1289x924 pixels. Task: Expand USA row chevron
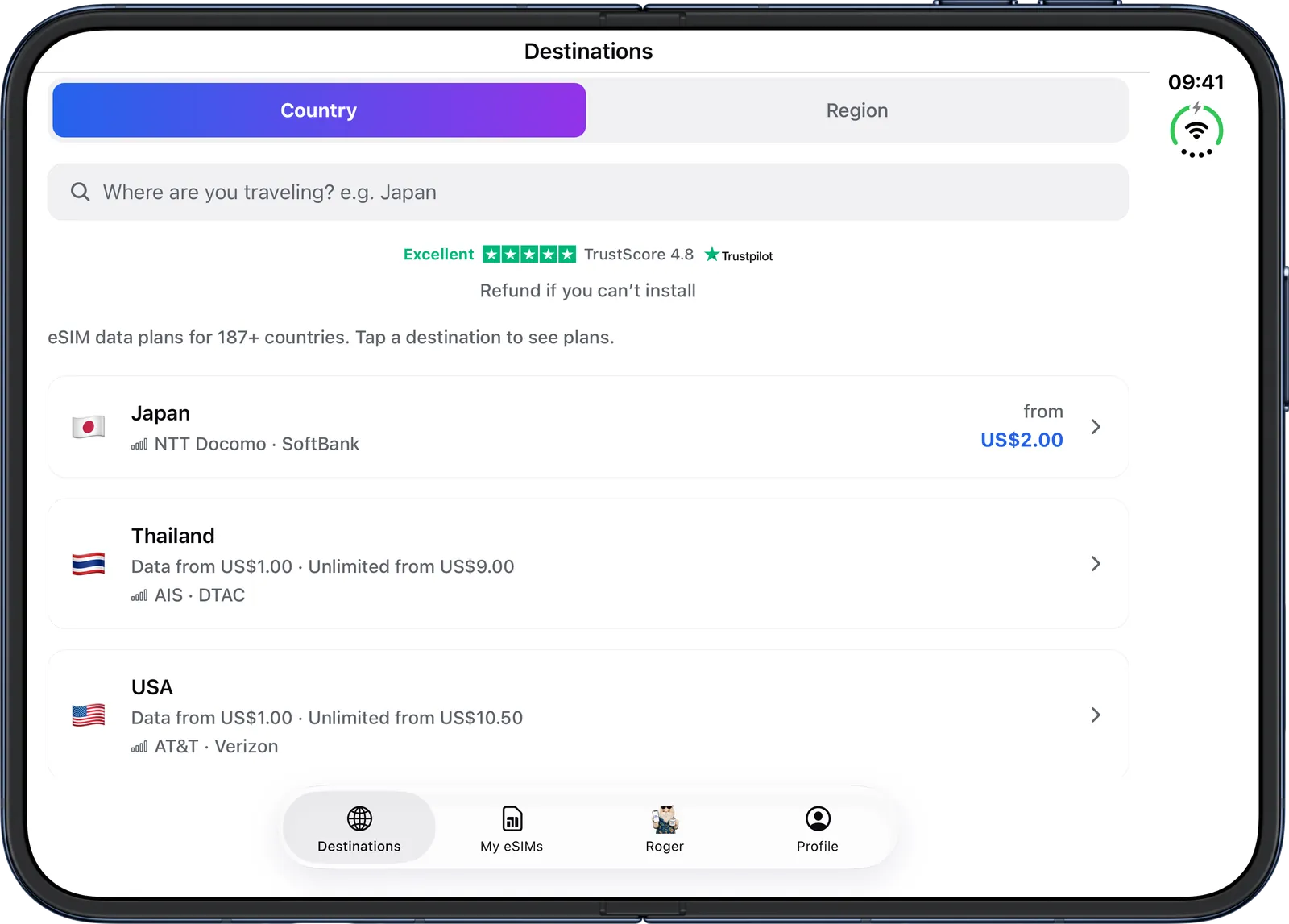(x=1096, y=715)
